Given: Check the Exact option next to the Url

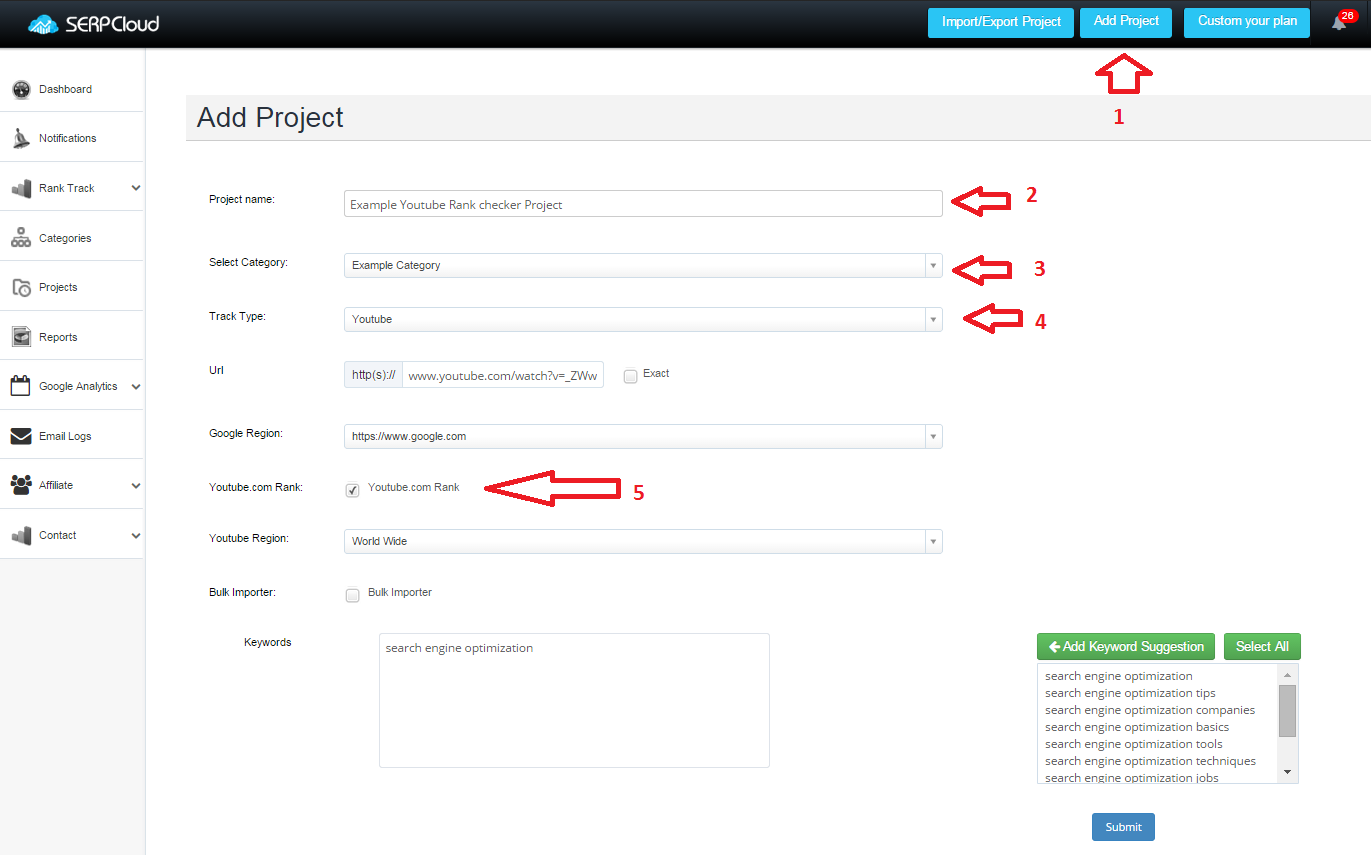Looking at the screenshot, I should tap(630, 375).
